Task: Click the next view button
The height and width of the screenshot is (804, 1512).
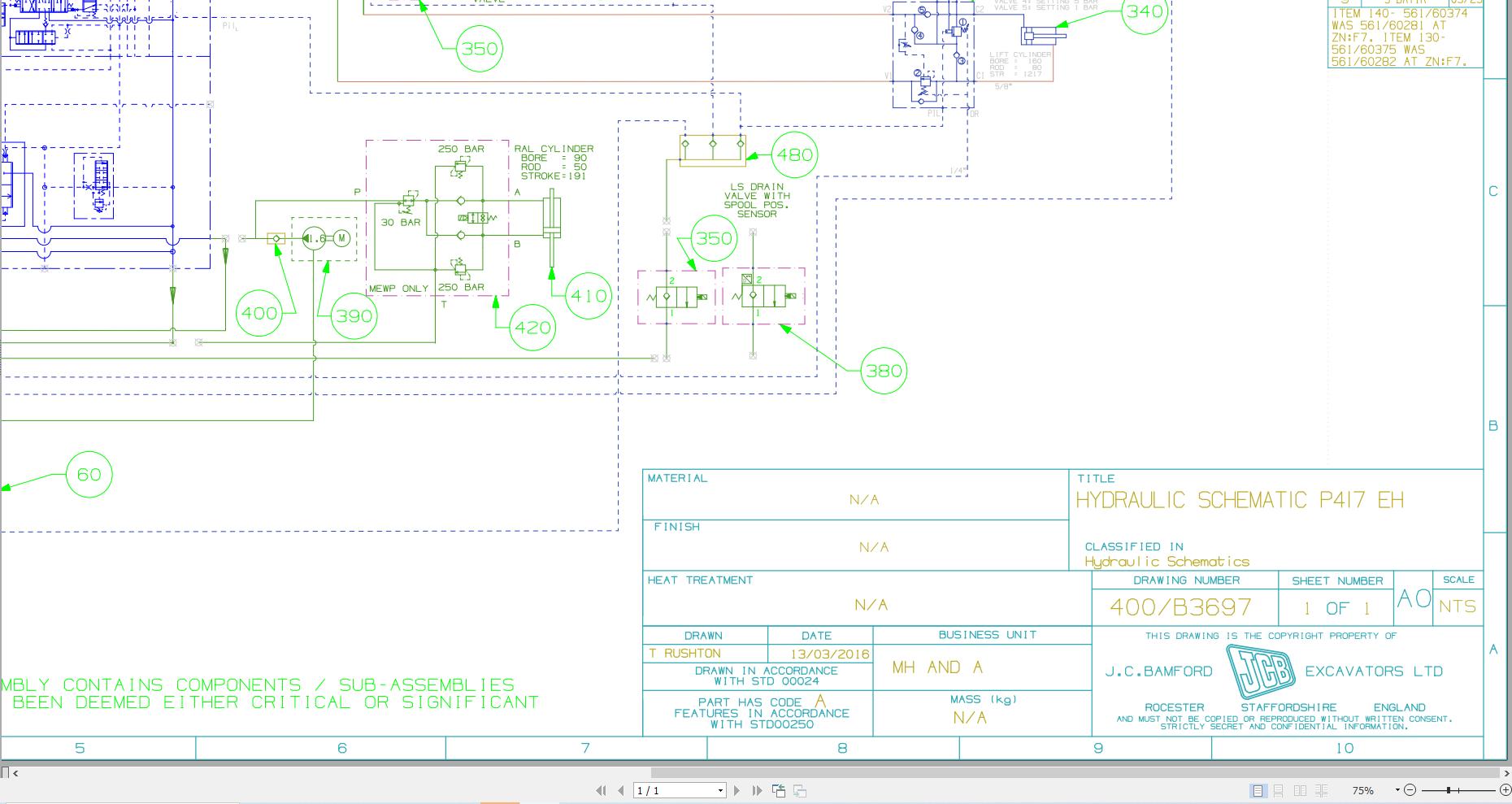Action: point(800,790)
